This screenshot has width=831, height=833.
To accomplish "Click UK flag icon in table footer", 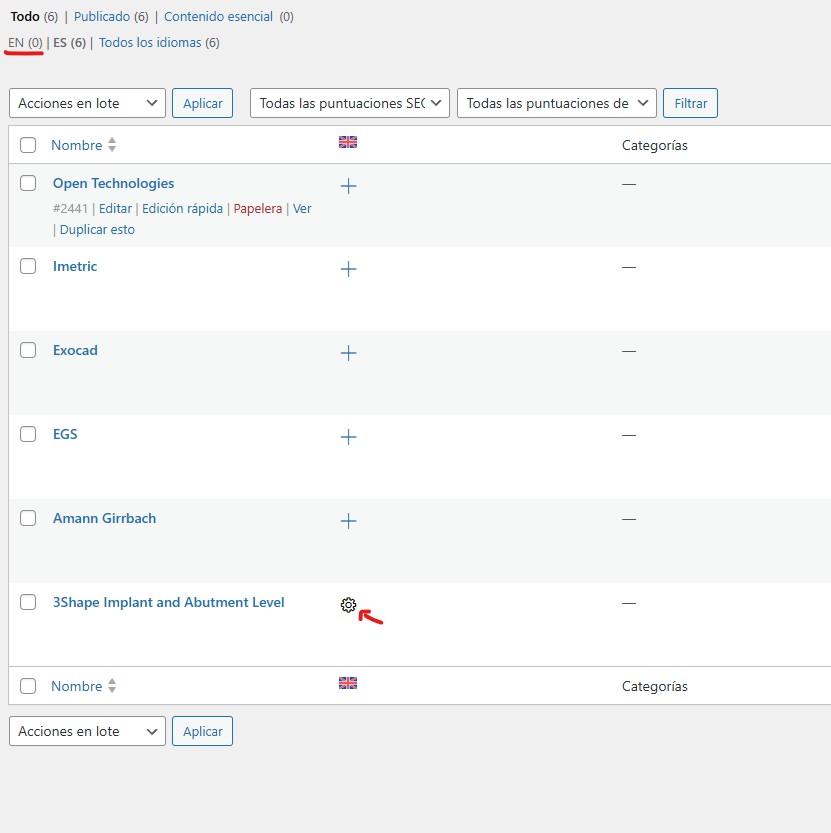I will [x=348, y=684].
